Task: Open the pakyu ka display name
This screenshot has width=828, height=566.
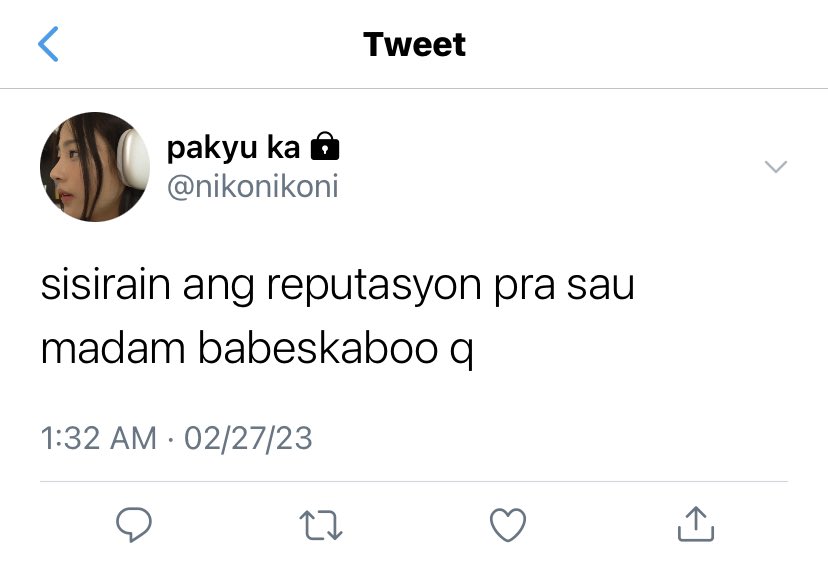Action: (x=233, y=147)
